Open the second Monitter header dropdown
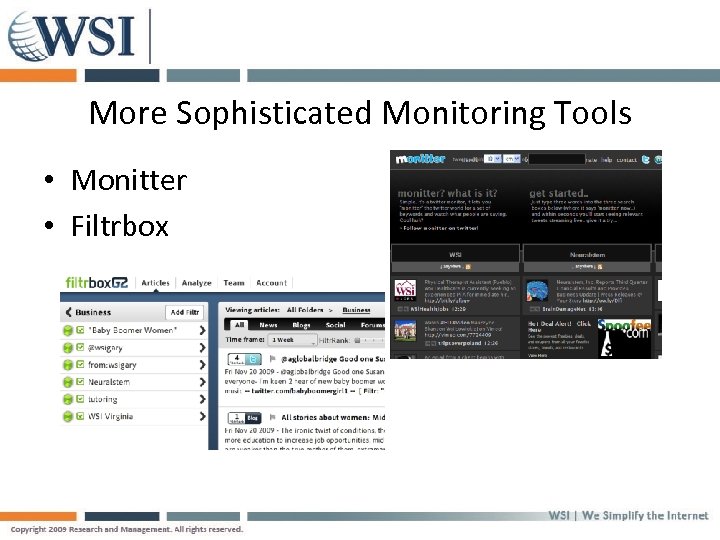 pyautogui.click(x=512, y=159)
